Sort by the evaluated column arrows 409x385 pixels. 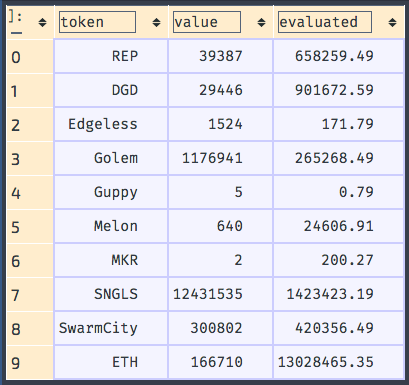click(392, 23)
